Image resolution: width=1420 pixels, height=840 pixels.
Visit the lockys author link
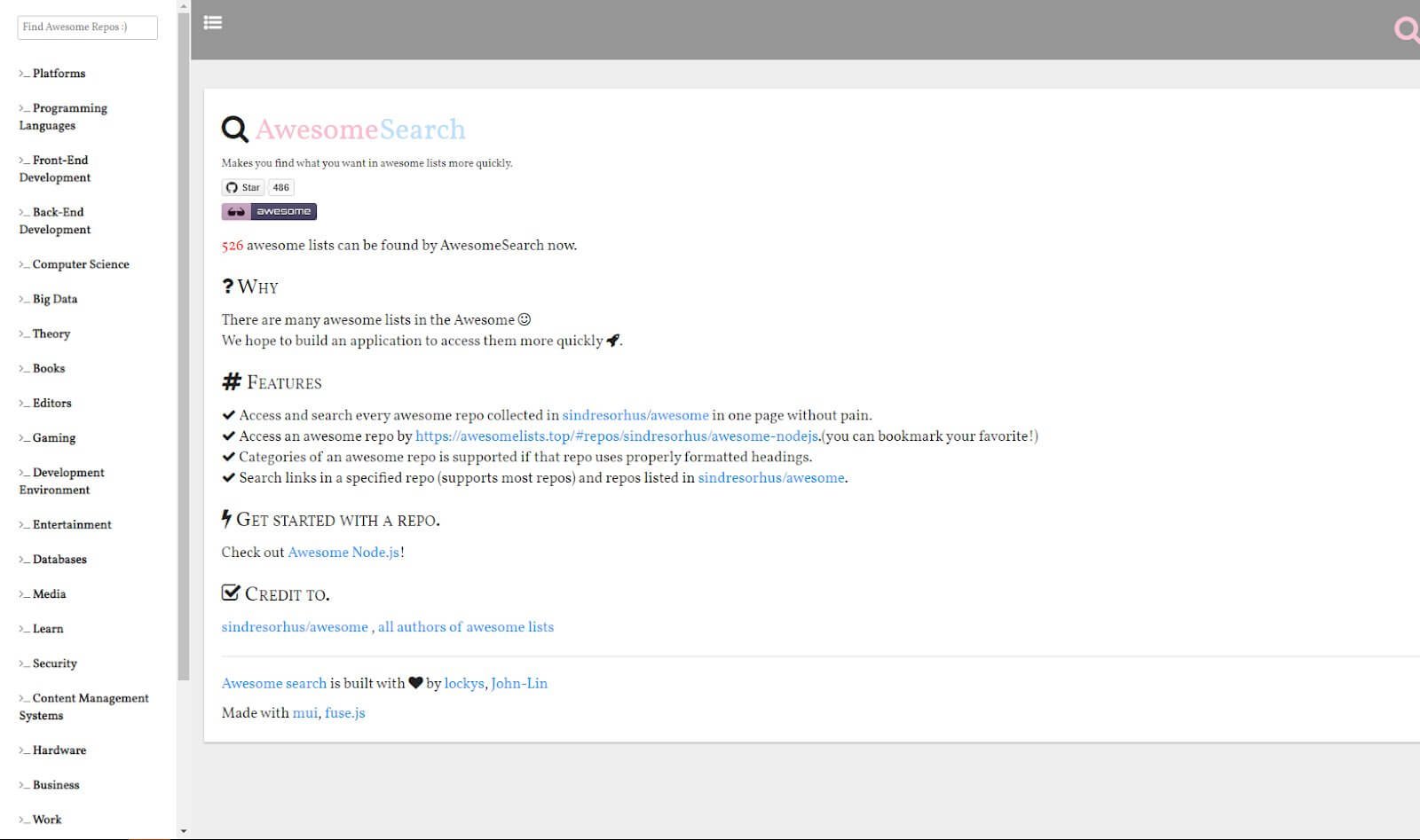tap(464, 684)
